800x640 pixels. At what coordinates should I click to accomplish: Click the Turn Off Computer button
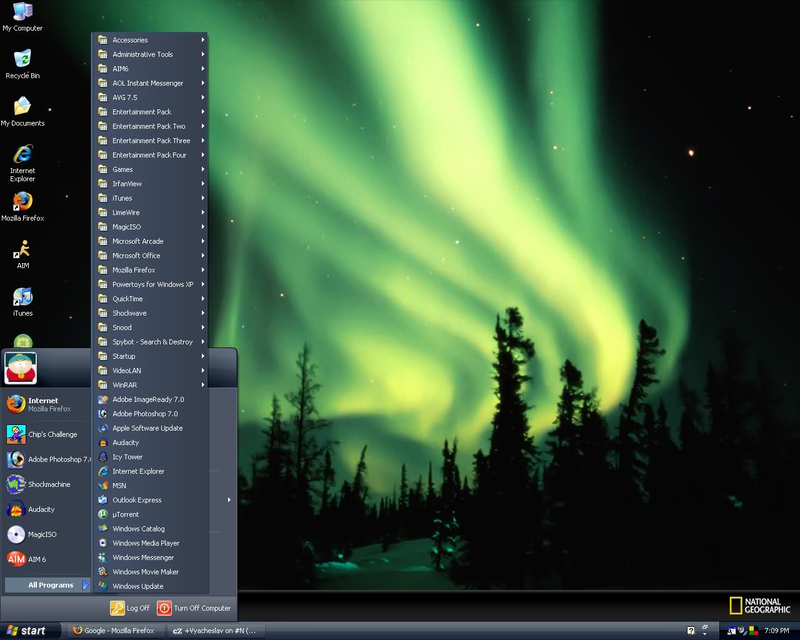pos(194,608)
